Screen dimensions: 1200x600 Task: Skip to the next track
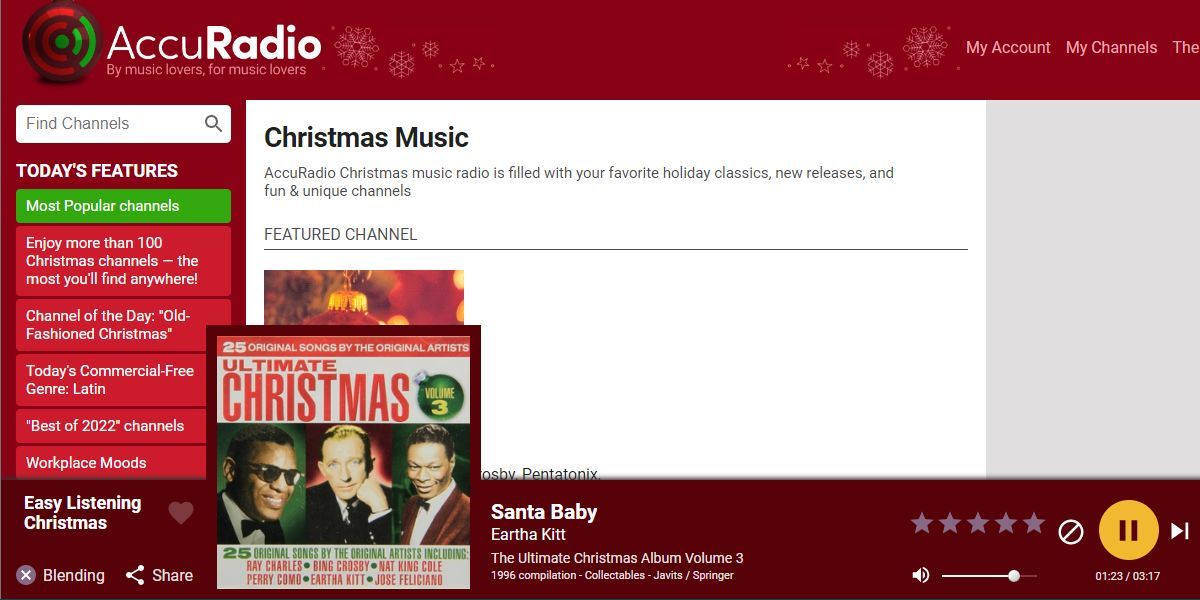coord(1180,531)
